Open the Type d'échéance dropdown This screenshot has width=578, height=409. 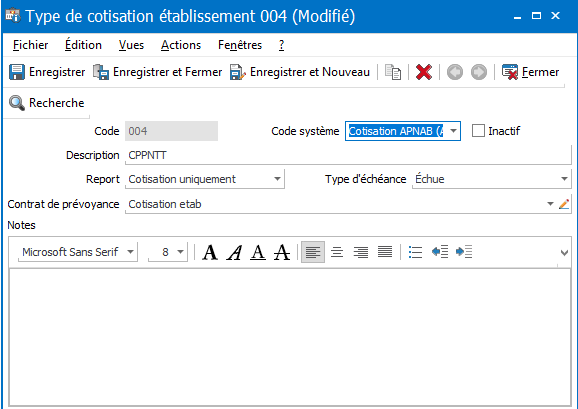pyautogui.click(x=564, y=179)
